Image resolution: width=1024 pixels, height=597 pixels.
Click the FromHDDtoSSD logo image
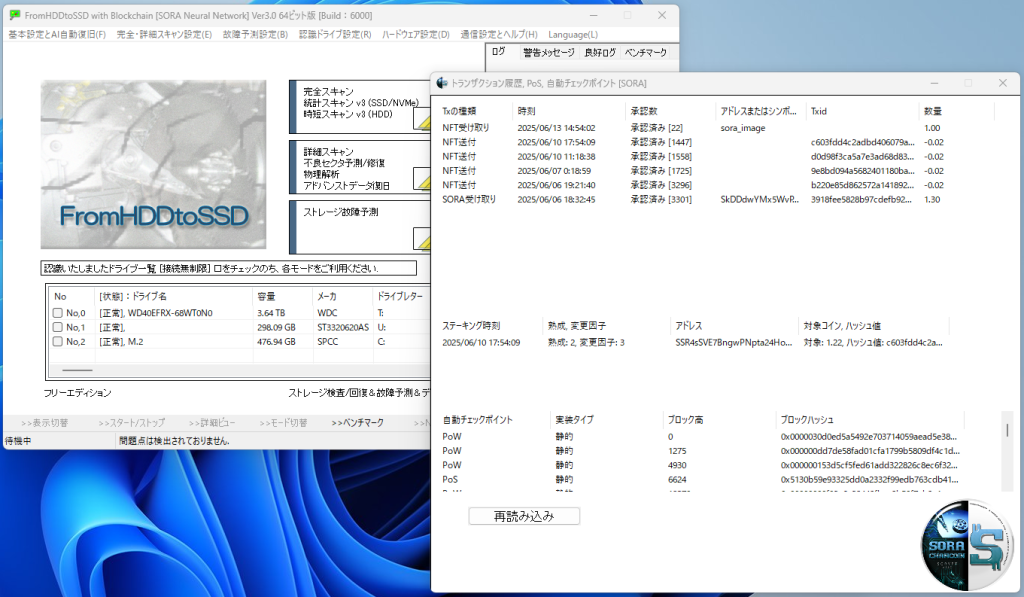tap(153, 165)
